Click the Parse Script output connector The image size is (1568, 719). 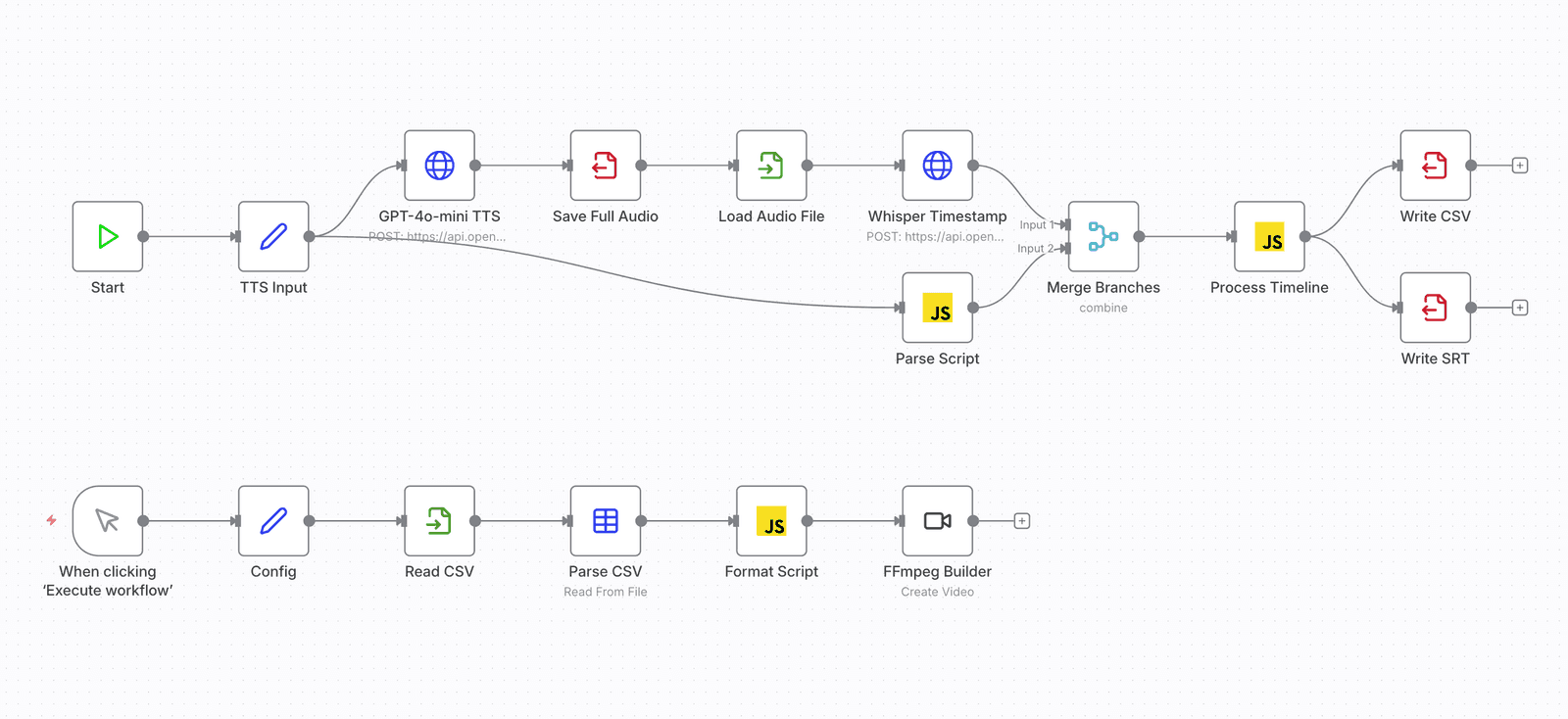pos(973,308)
